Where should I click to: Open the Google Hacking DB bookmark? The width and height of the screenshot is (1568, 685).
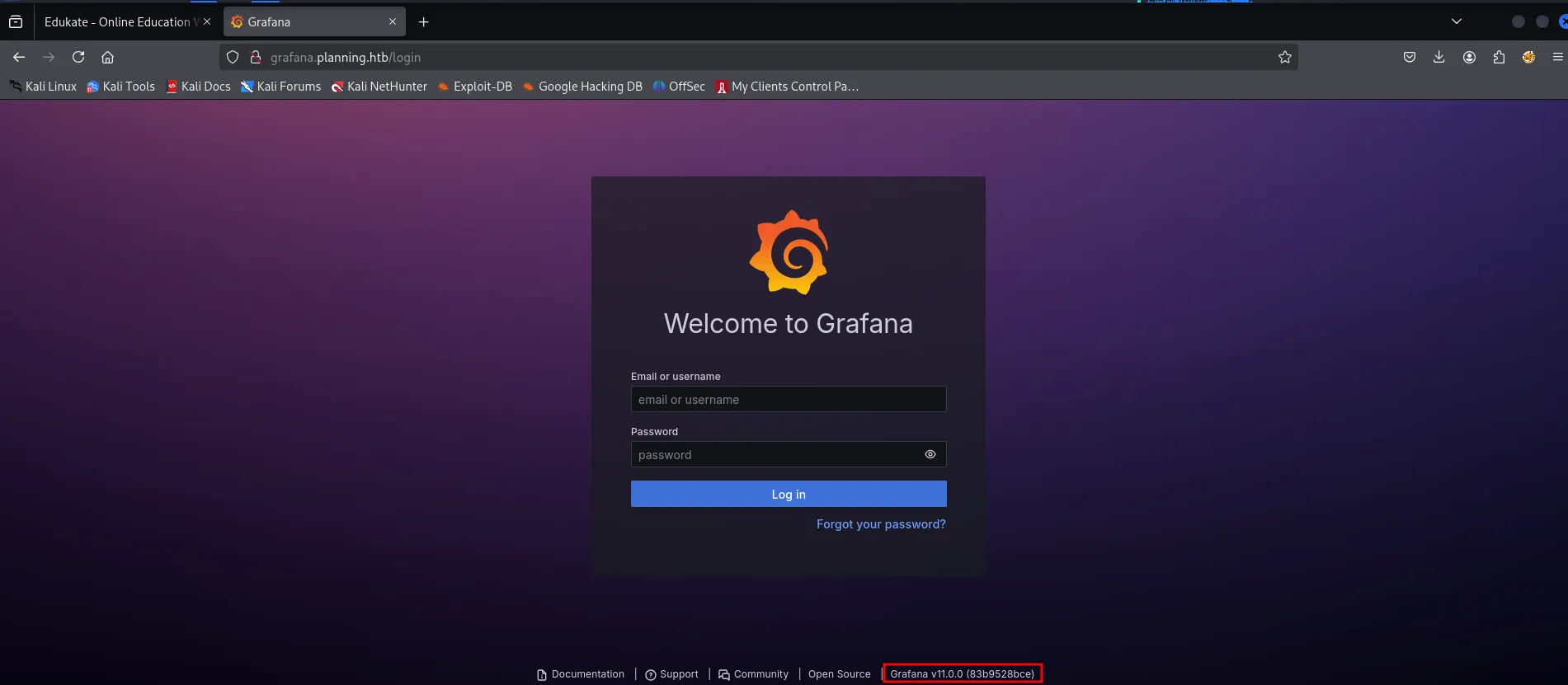click(582, 87)
